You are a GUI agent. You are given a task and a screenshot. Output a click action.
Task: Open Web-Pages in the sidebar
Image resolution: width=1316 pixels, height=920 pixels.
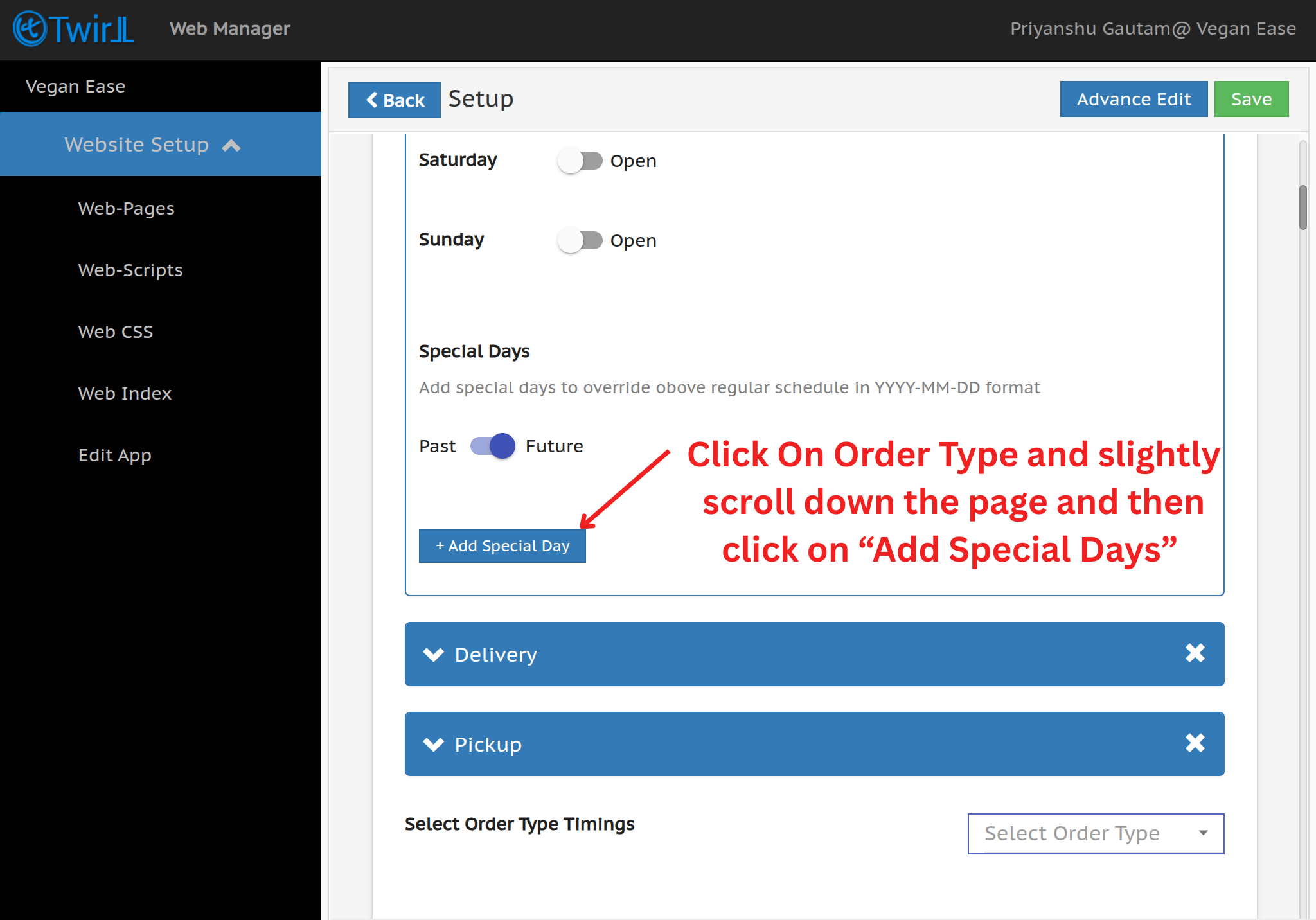click(x=127, y=208)
